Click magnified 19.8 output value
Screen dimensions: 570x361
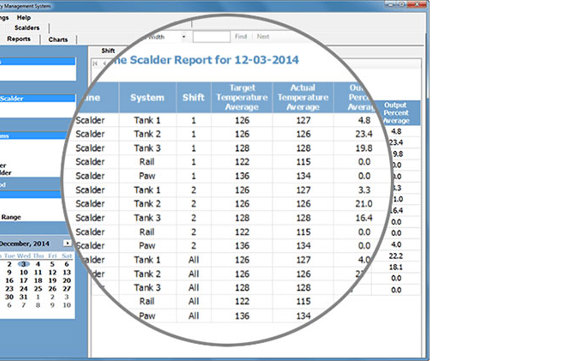pyautogui.click(x=364, y=148)
